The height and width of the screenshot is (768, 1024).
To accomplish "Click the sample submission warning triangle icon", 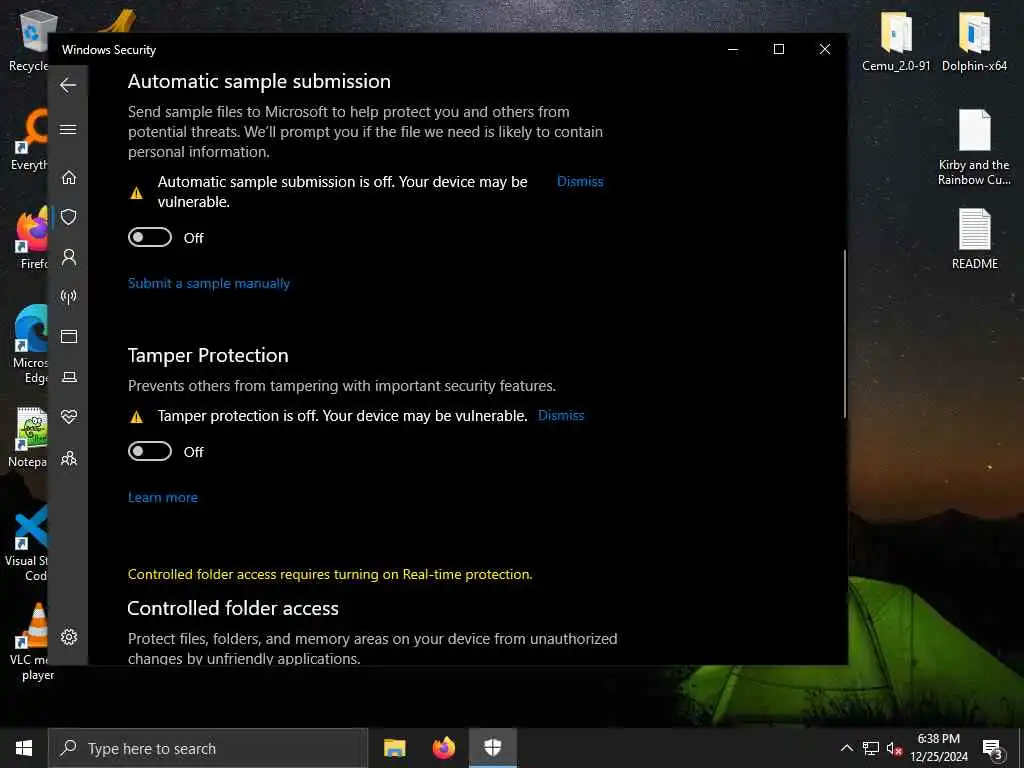I will pyautogui.click(x=136, y=193).
